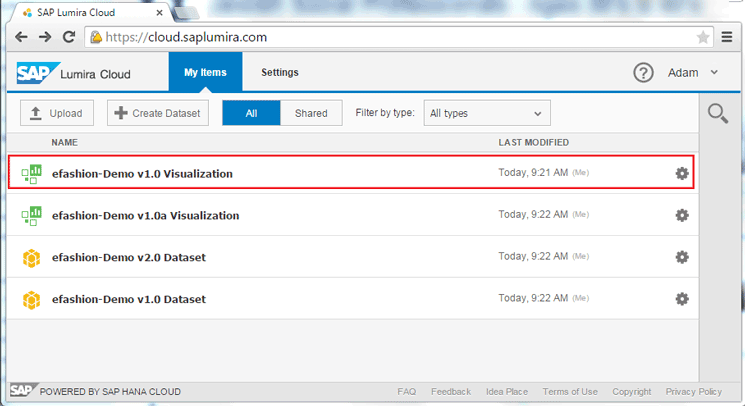Open the Feedback link
Screen dimensions: 745x406
coord(451,392)
